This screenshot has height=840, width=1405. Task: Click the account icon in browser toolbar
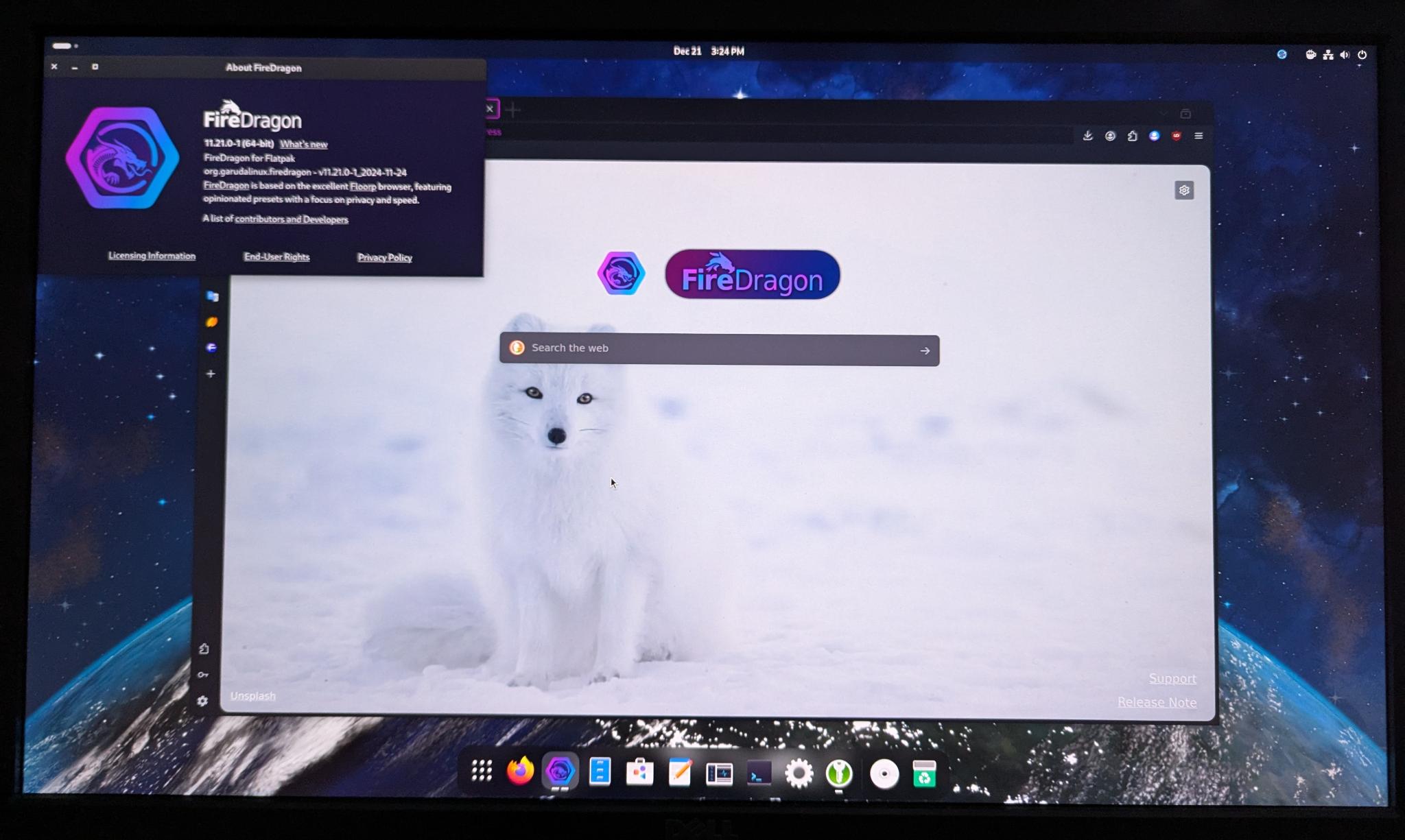pyautogui.click(x=1110, y=136)
